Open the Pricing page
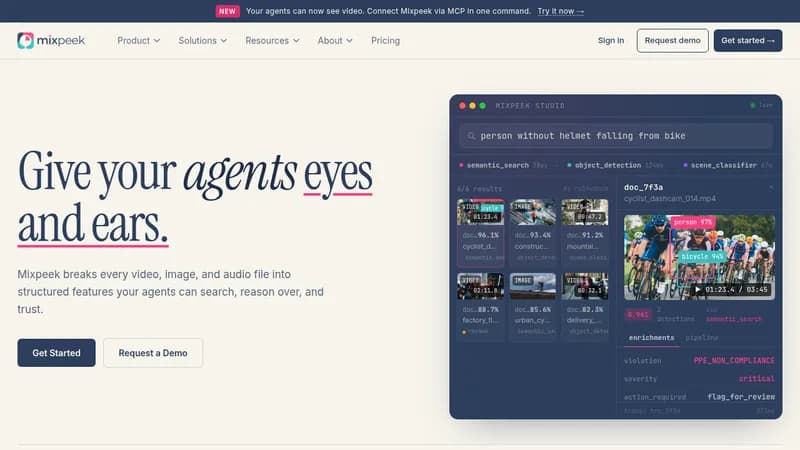Screen dimensions: 800x450 (385, 40)
